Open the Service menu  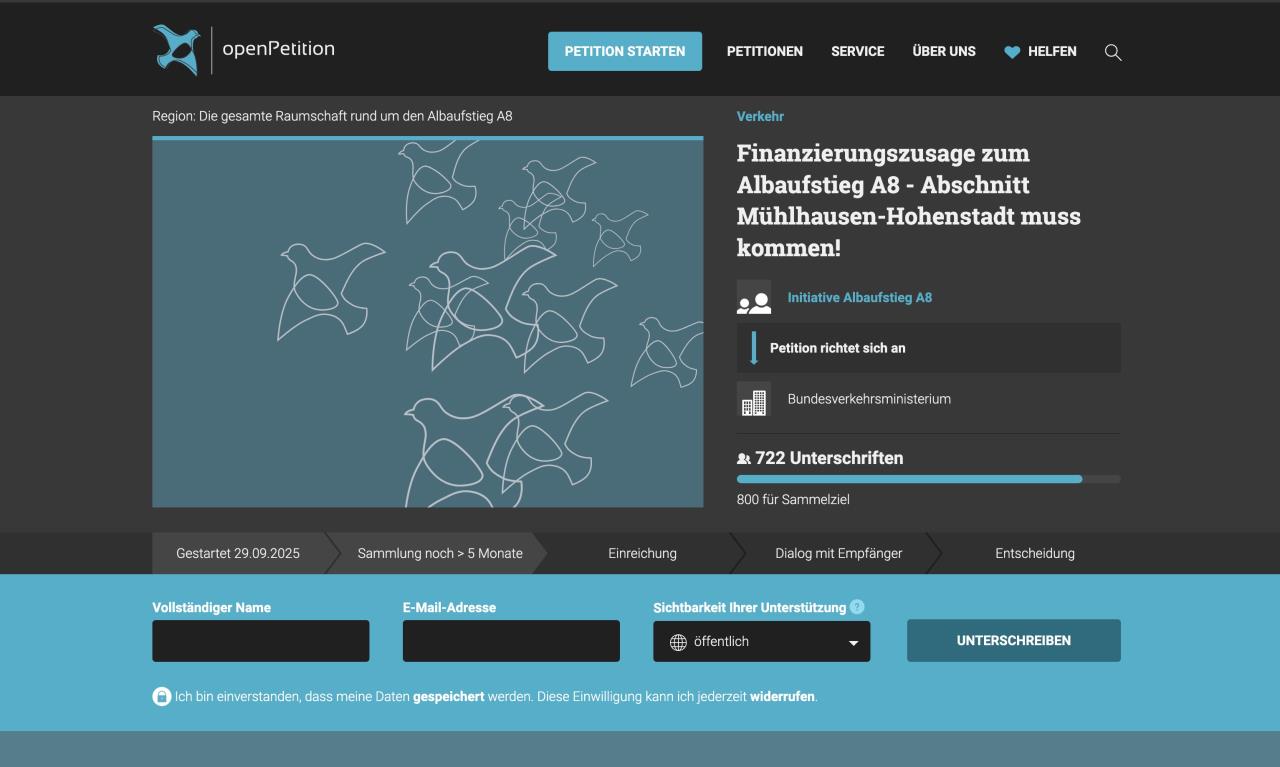tap(857, 51)
